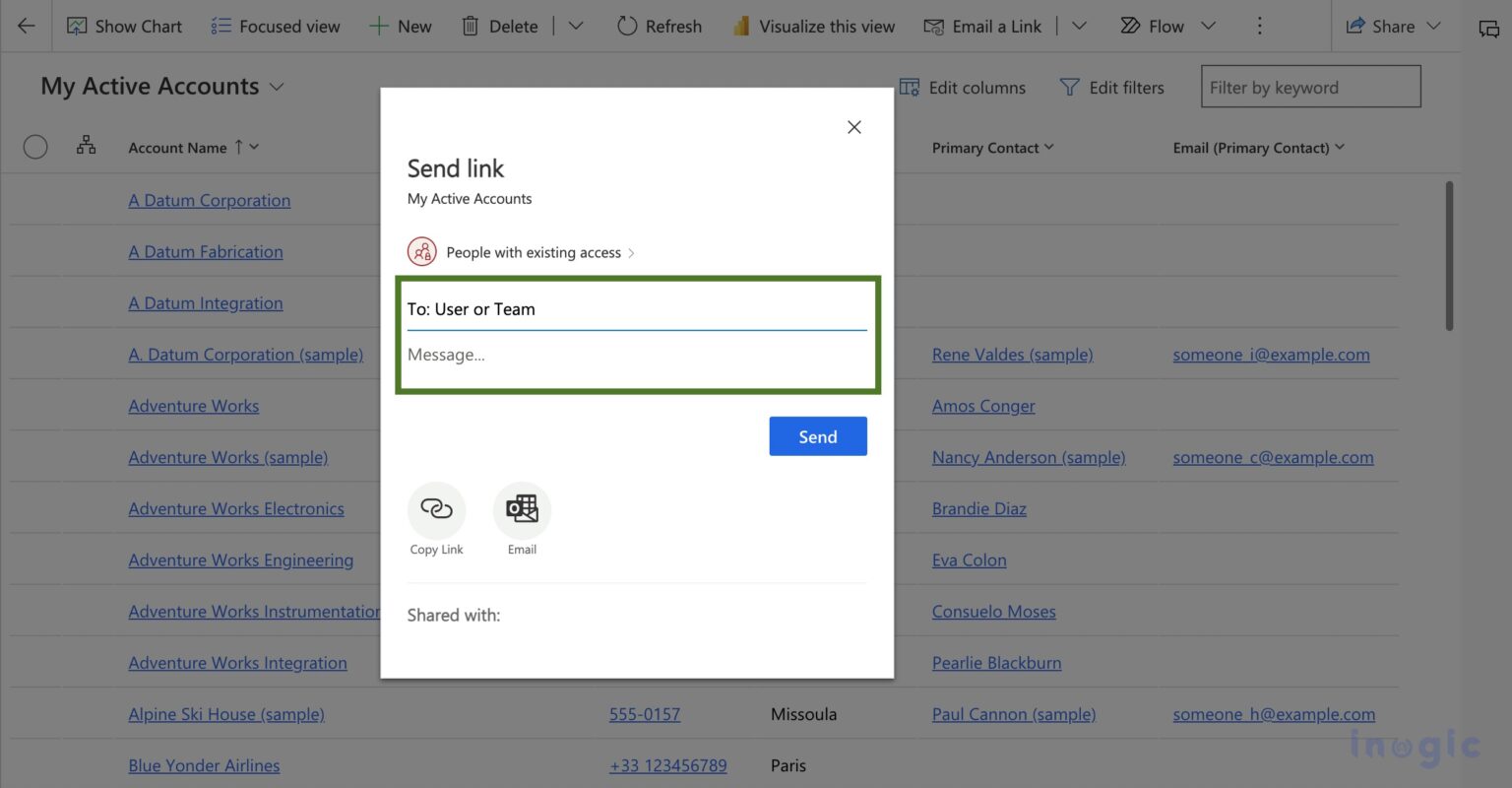Click the Email sharing icon
Viewport: 1512px width, 788px height.
pos(522,509)
